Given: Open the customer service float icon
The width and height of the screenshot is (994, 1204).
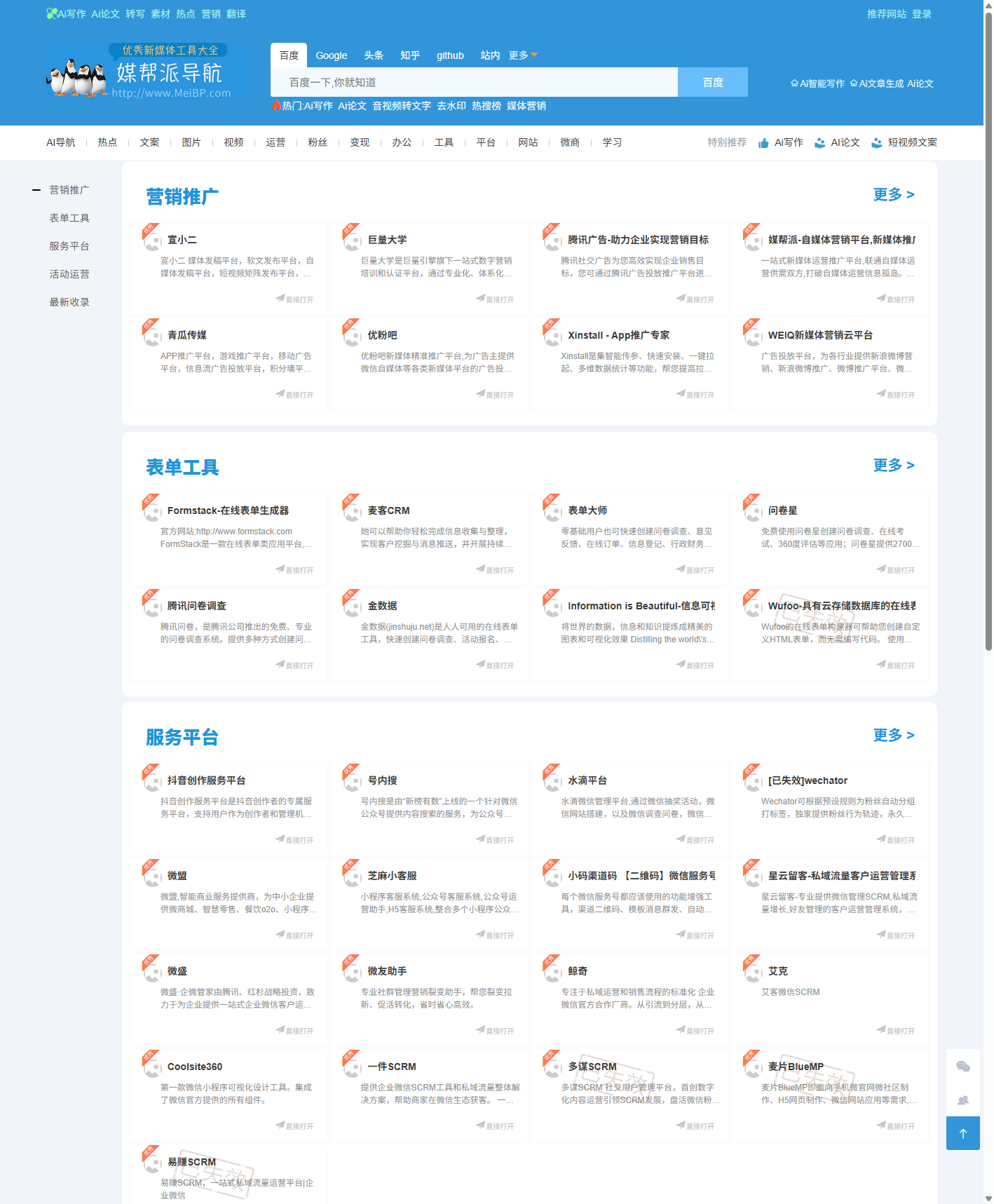Looking at the screenshot, I should click(963, 1100).
